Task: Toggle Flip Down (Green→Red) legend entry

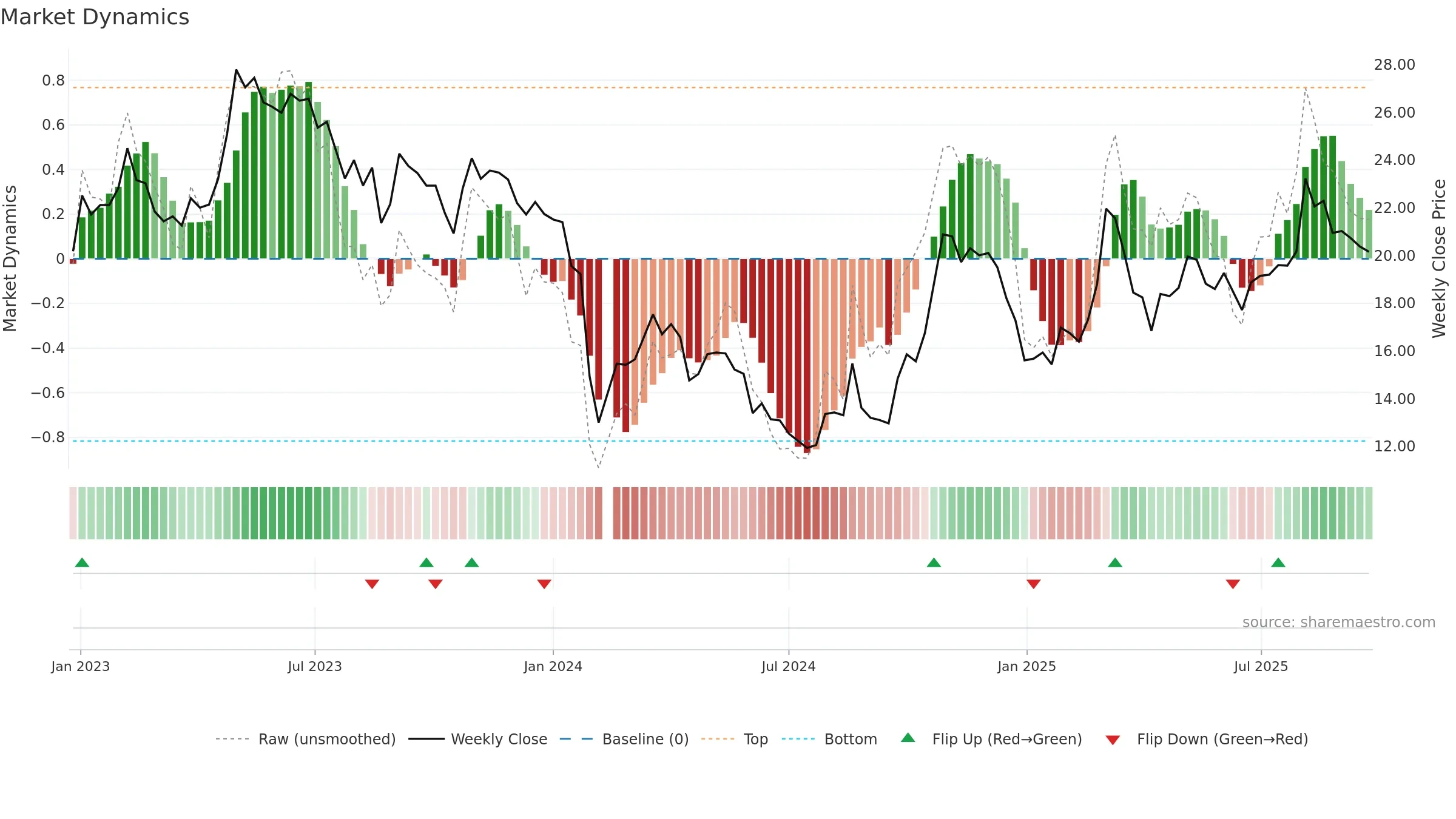Action: pos(1207,739)
